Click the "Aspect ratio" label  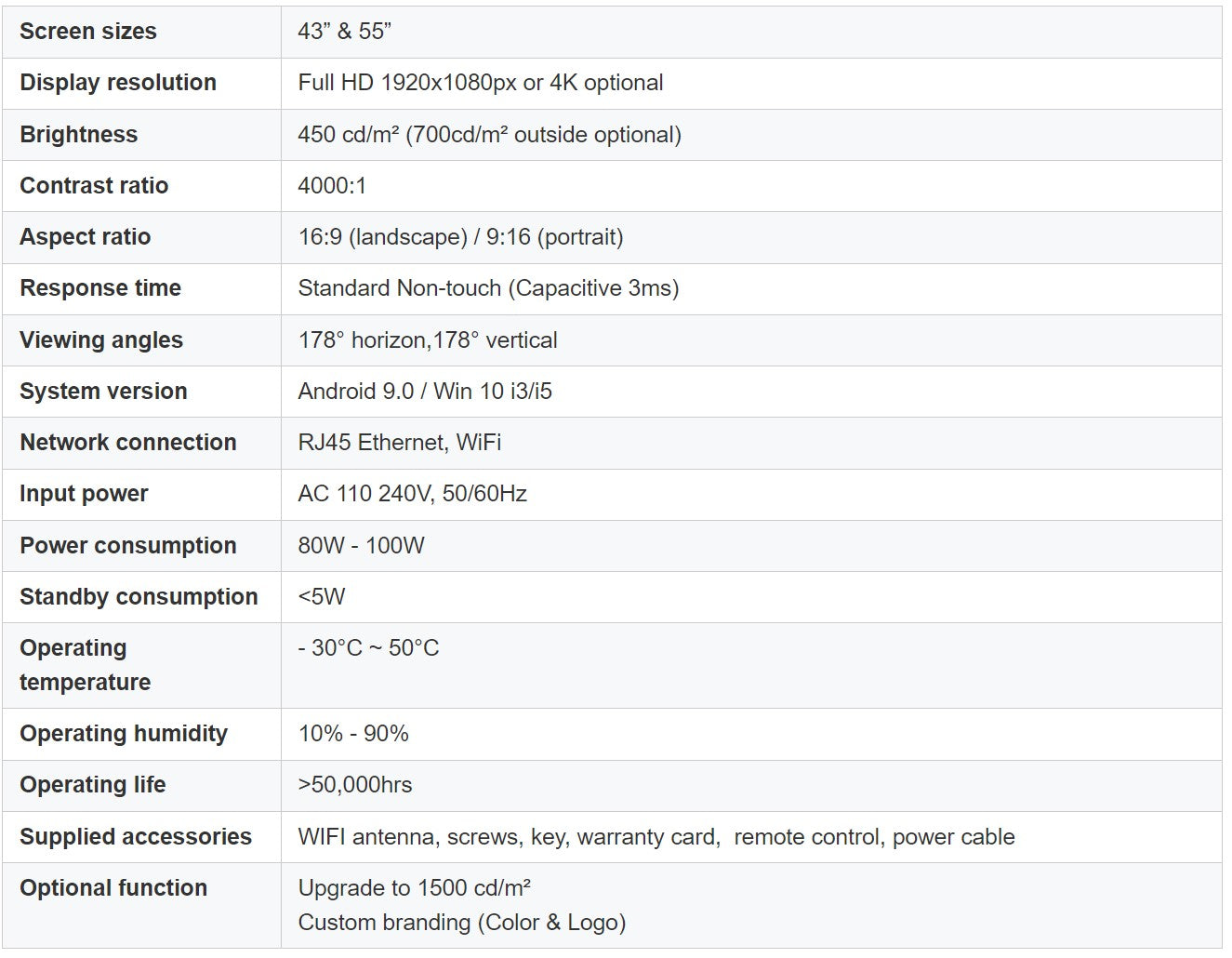coord(86,237)
